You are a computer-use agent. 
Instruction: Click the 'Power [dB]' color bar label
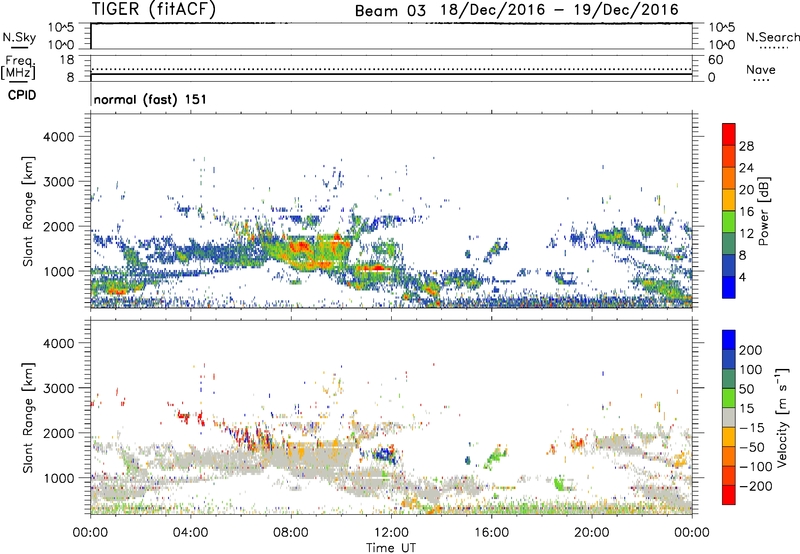point(763,211)
